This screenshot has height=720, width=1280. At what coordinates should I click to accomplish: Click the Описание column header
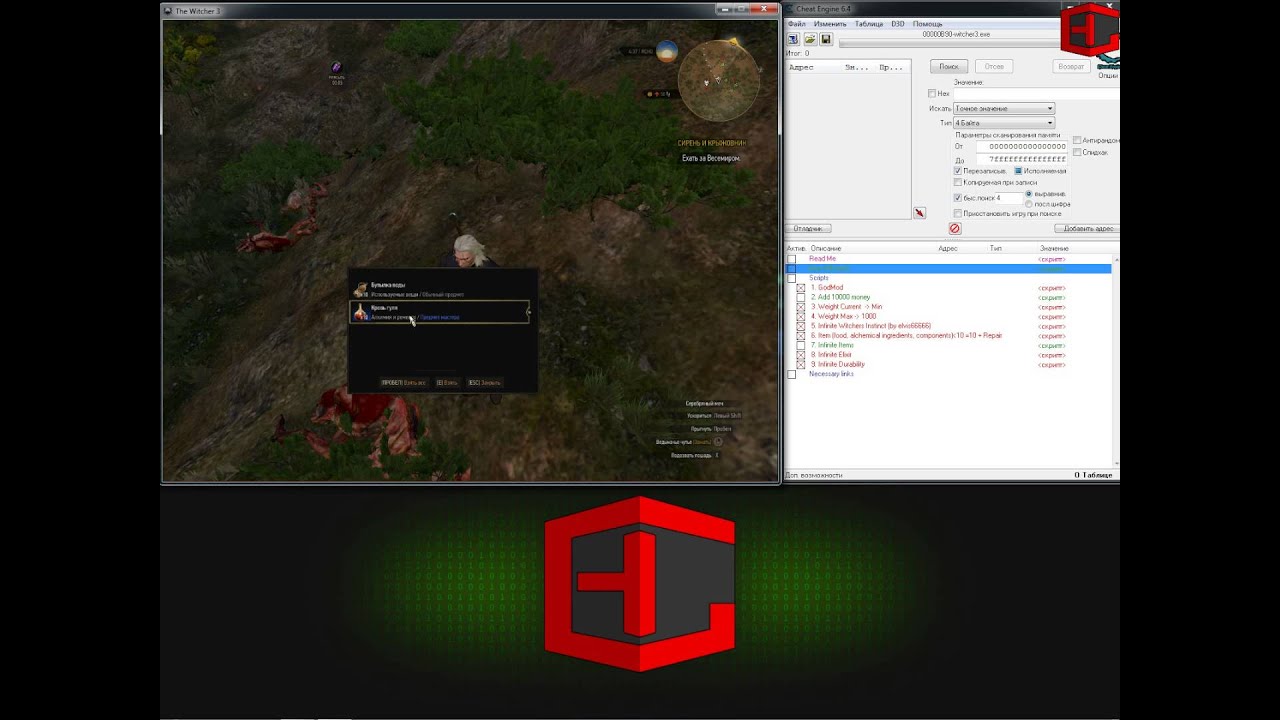tap(826, 248)
